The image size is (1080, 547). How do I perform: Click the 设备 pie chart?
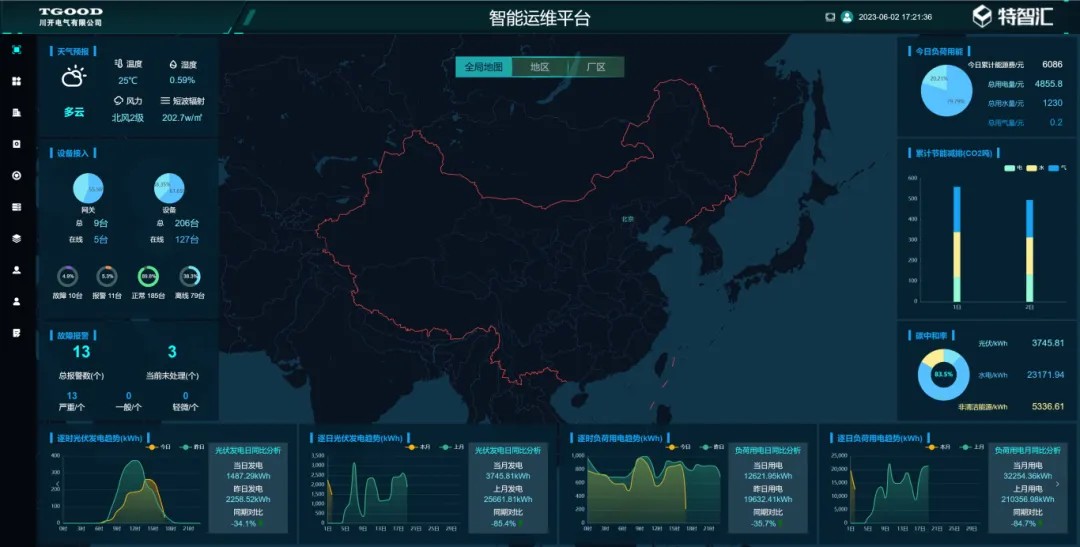tap(169, 188)
